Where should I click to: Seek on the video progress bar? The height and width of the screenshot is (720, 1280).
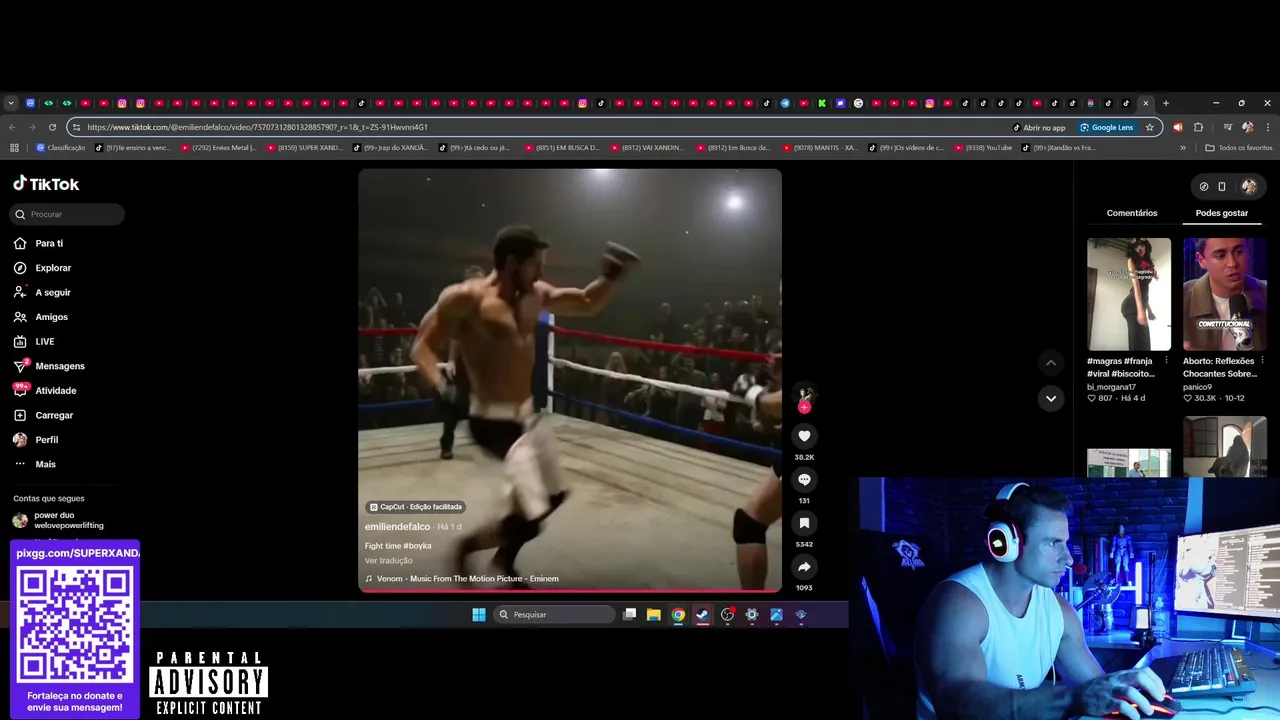pyautogui.click(x=570, y=591)
